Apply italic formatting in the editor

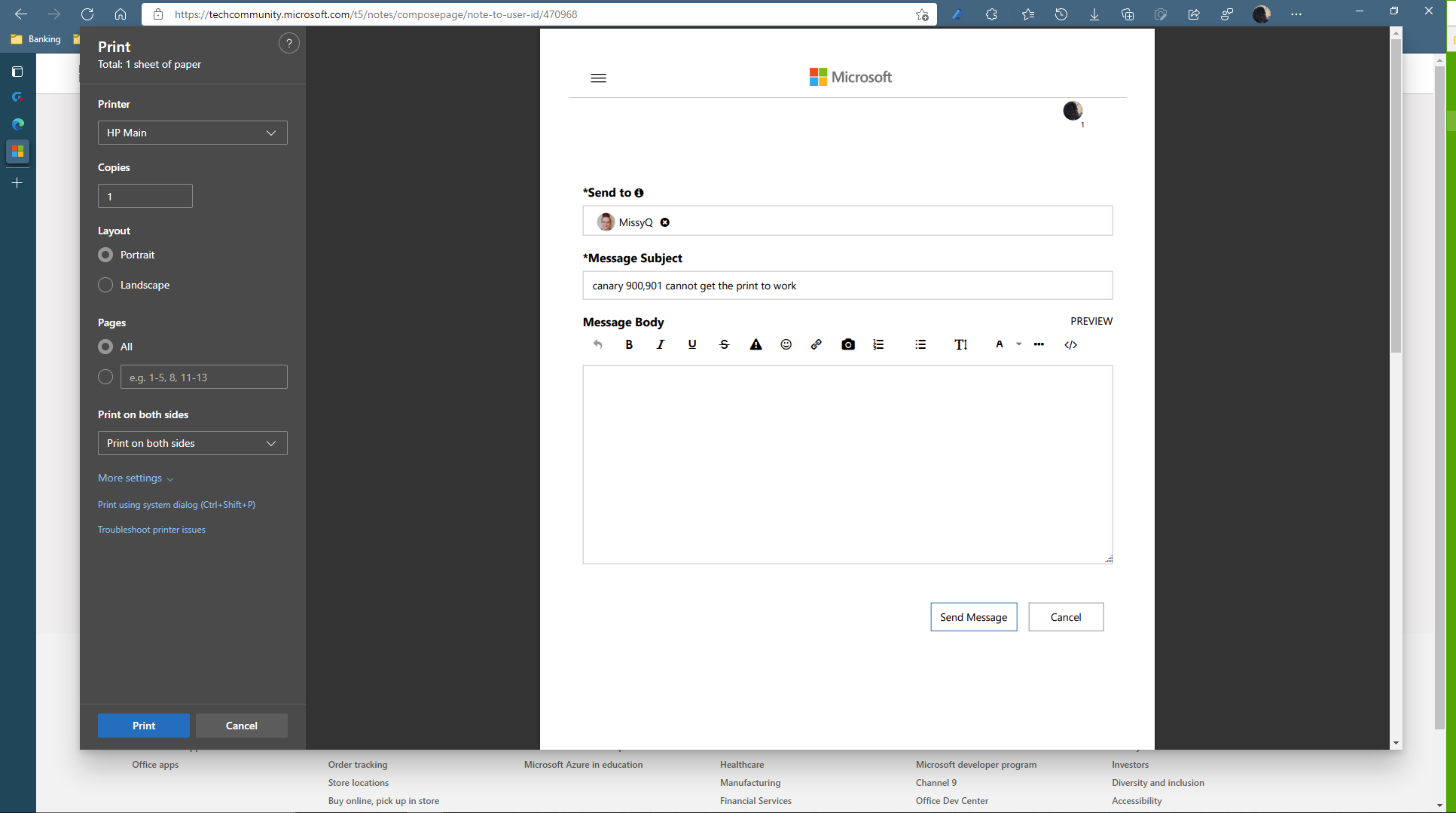(661, 344)
